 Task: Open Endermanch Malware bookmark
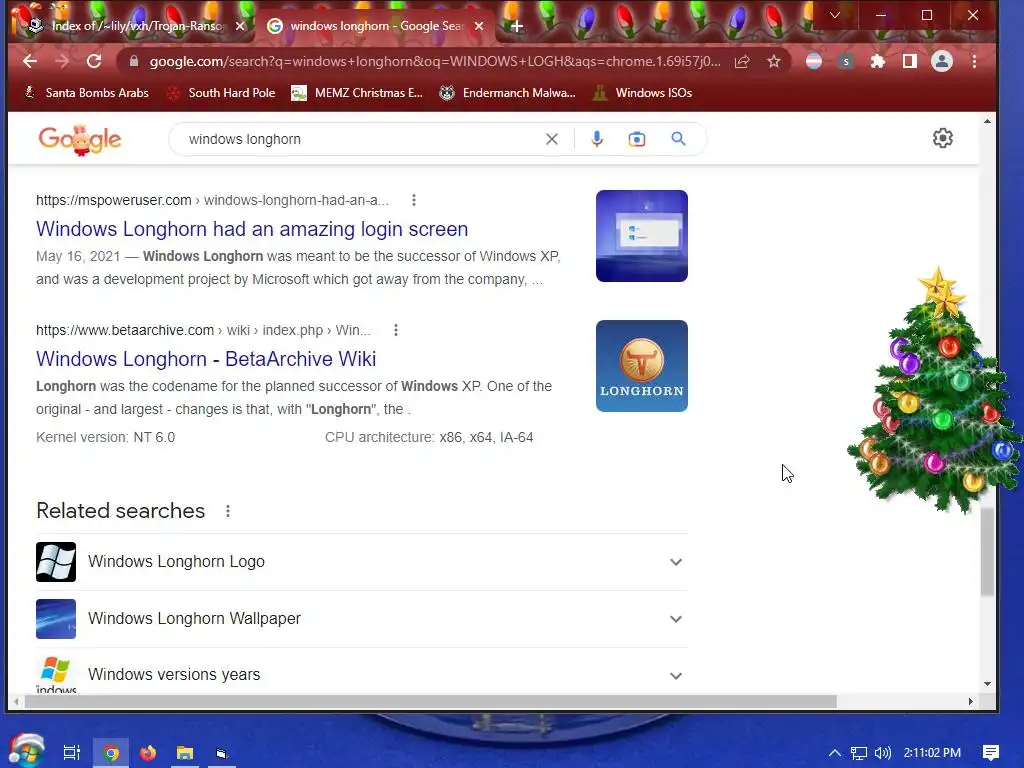(x=507, y=93)
